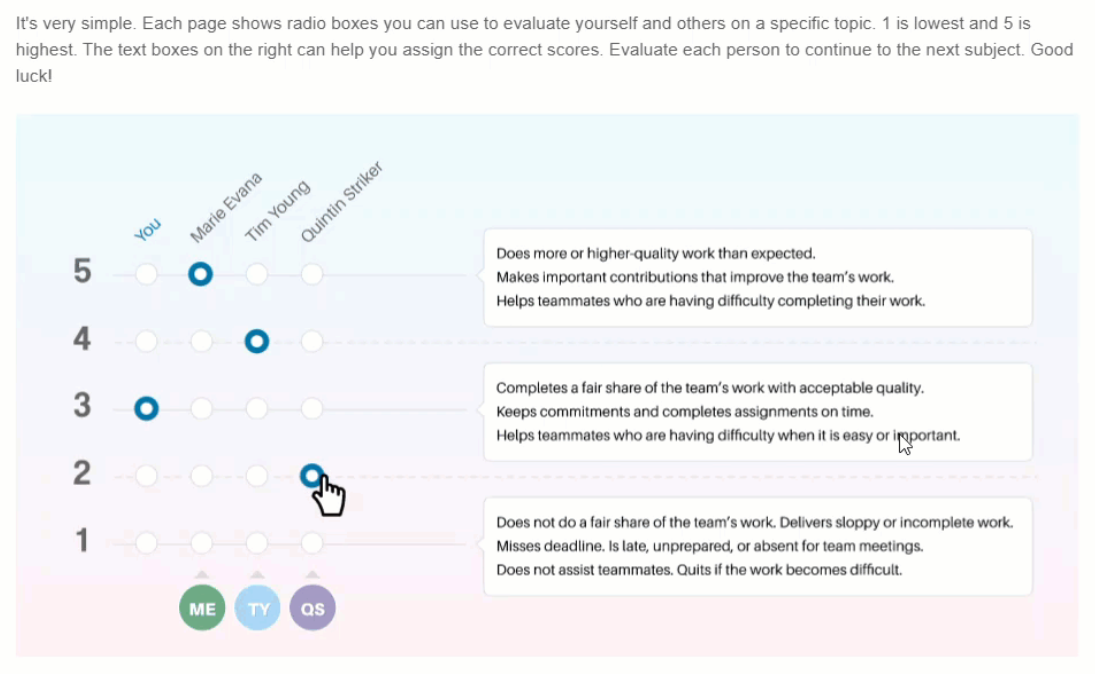Screen dimensions: 1095x674
Task: Pick score 2 for Tim Young
Action: [256, 476]
